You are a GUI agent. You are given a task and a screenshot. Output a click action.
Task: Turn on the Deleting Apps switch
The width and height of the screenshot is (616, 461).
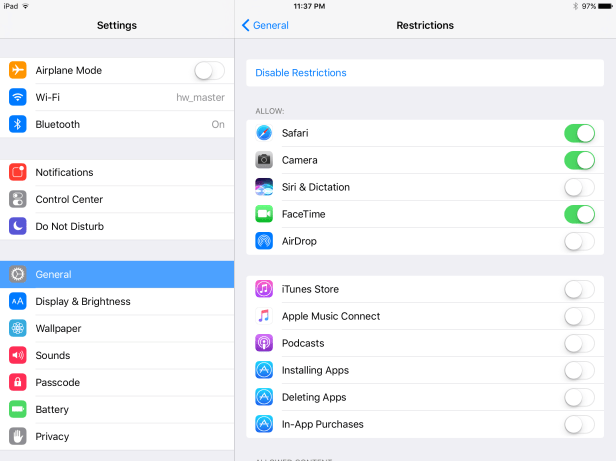579,397
